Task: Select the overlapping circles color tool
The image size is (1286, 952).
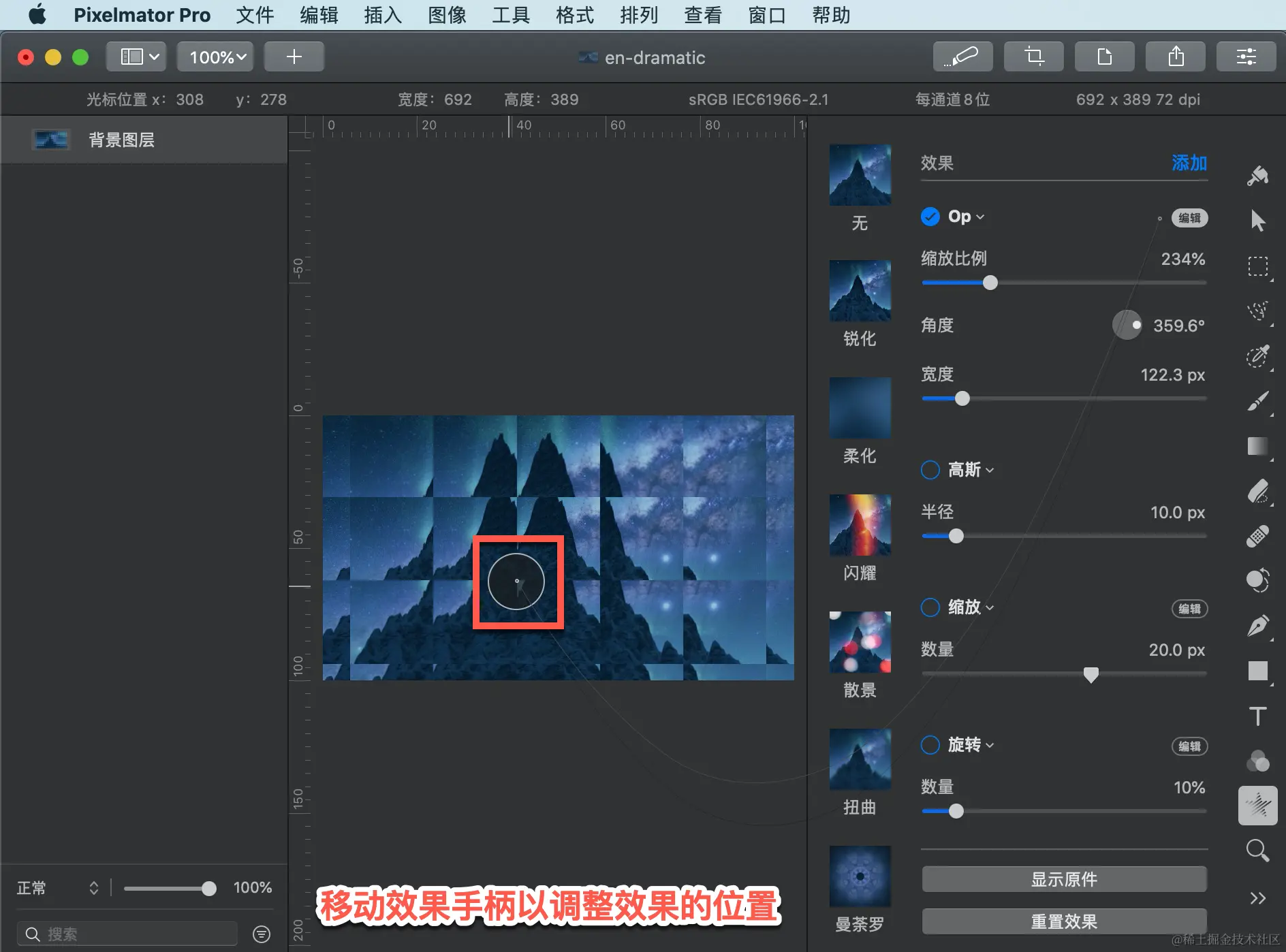Action: [1257, 761]
